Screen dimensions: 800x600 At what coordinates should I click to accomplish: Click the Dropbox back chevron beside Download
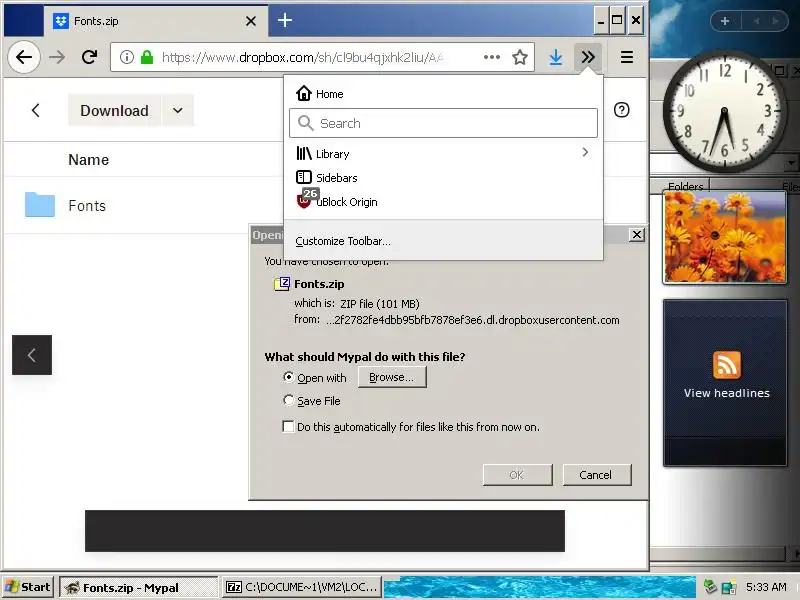pyautogui.click(x=35, y=110)
